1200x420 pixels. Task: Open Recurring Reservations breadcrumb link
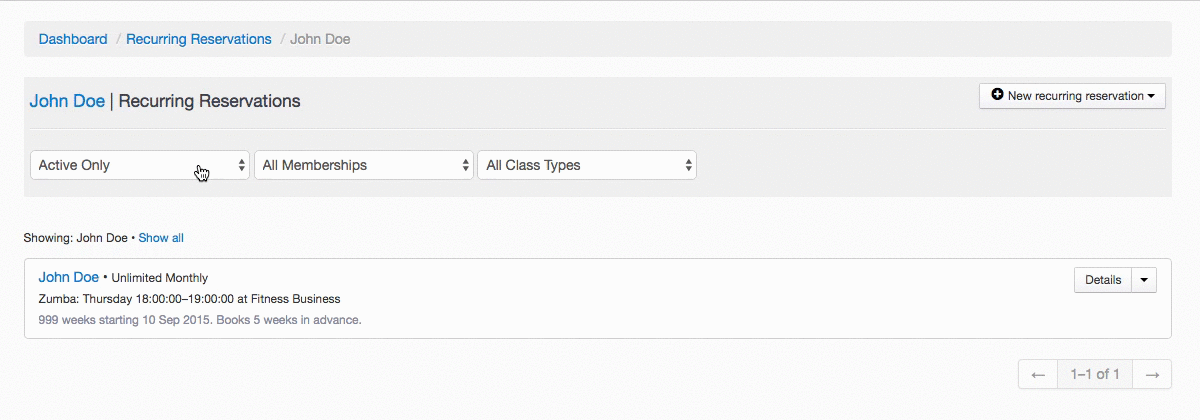(199, 39)
